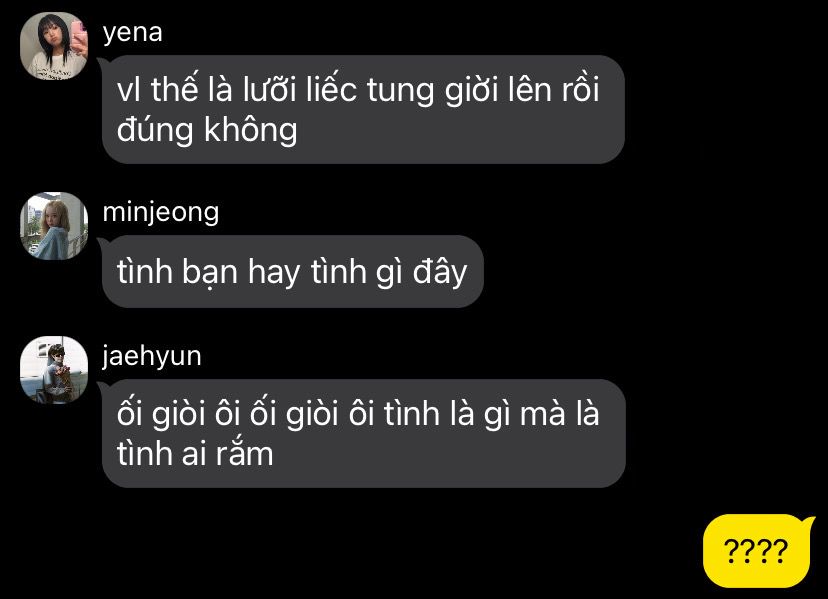Select the yellow ???? sent message bubble
Image resolution: width=828 pixels, height=599 pixels.
(757, 551)
